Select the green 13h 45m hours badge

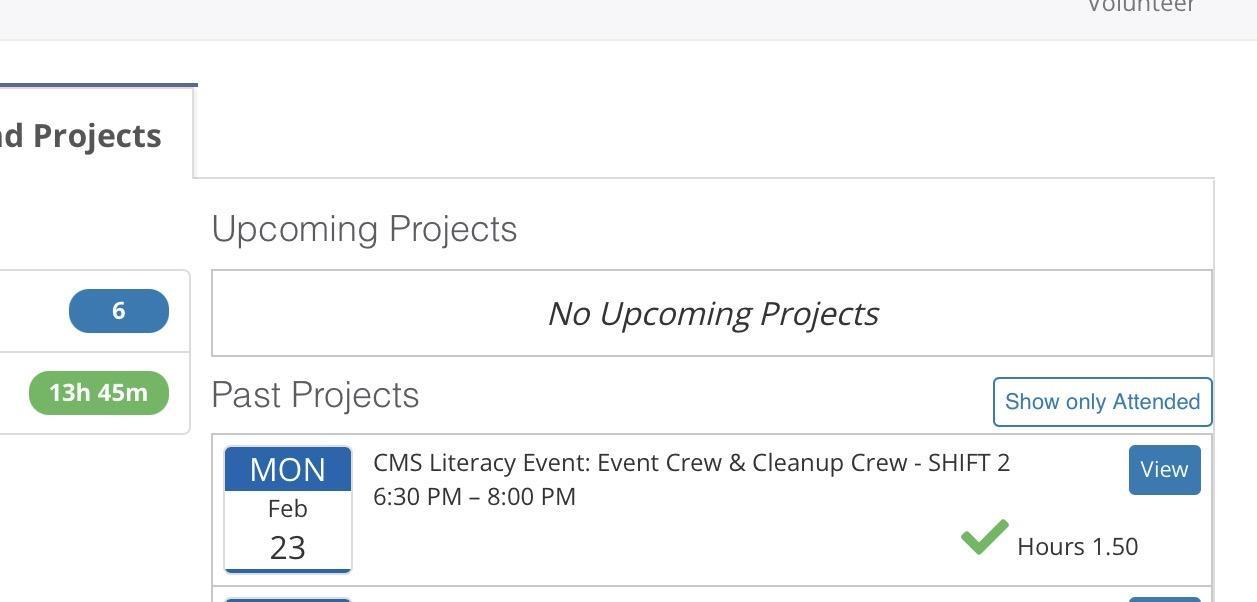pos(99,392)
